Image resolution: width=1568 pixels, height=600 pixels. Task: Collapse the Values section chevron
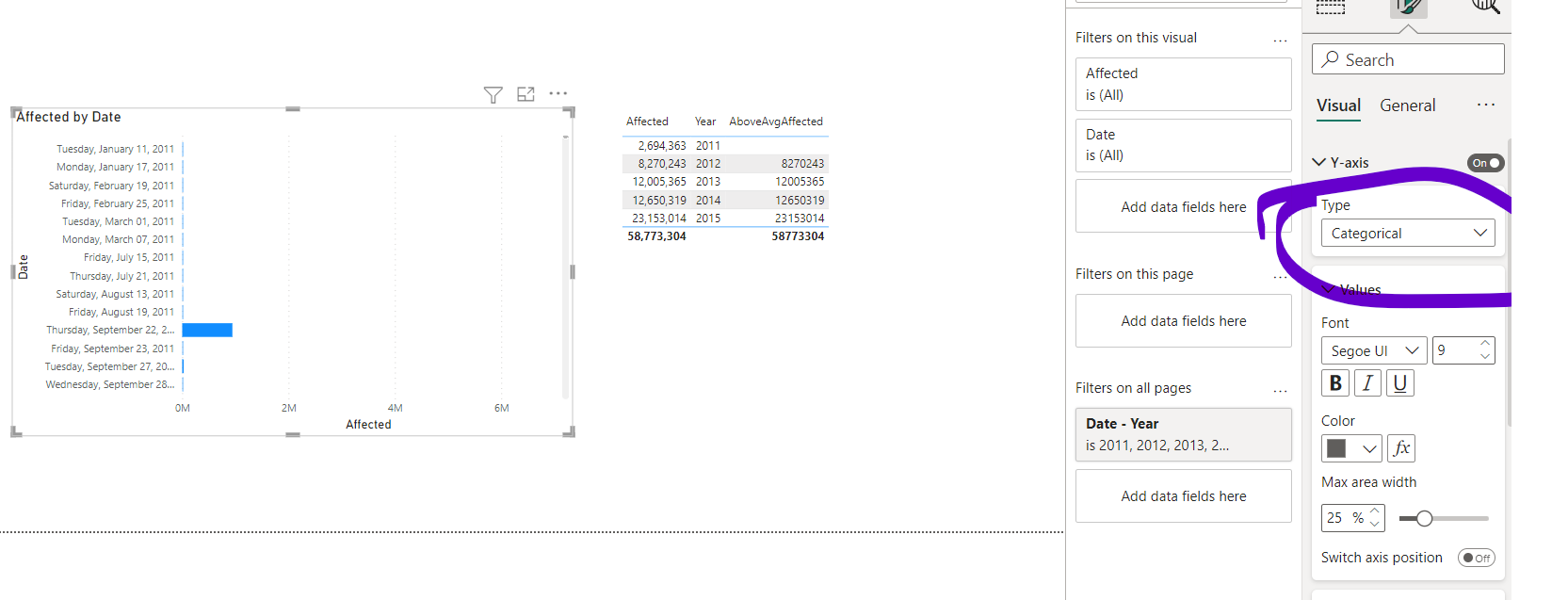coord(1328,289)
